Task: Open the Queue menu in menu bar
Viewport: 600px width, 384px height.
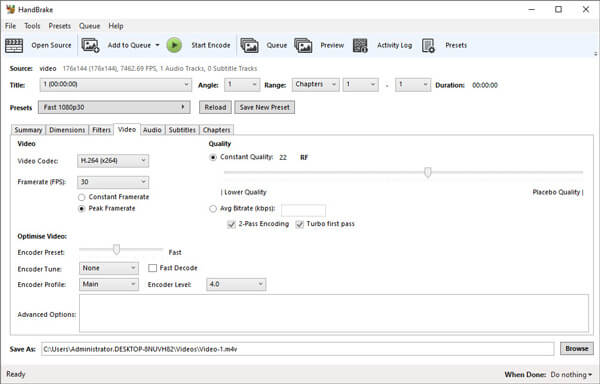Action: (90, 26)
